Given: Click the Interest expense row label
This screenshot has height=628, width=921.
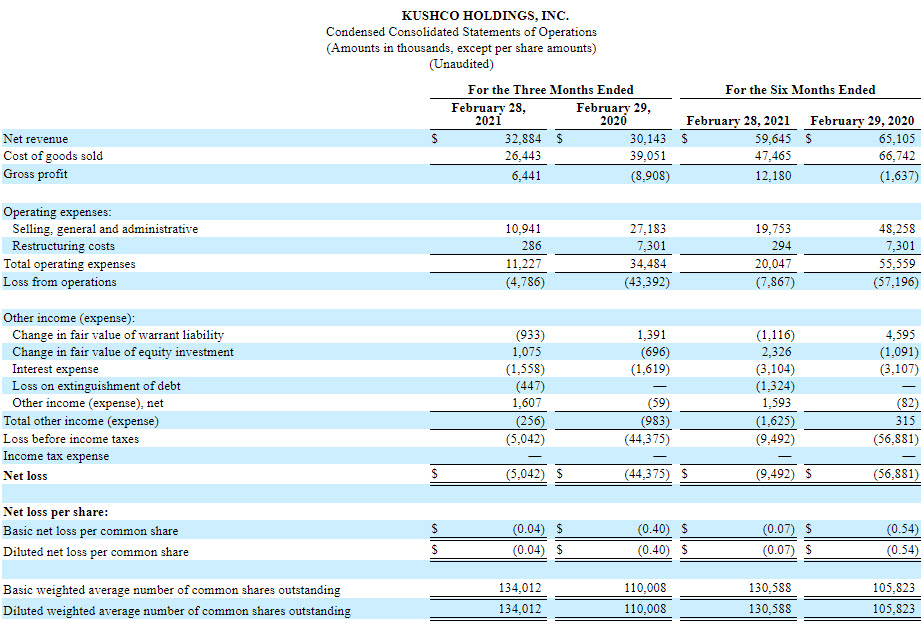Looking at the screenshot, I should coord(55,369).
